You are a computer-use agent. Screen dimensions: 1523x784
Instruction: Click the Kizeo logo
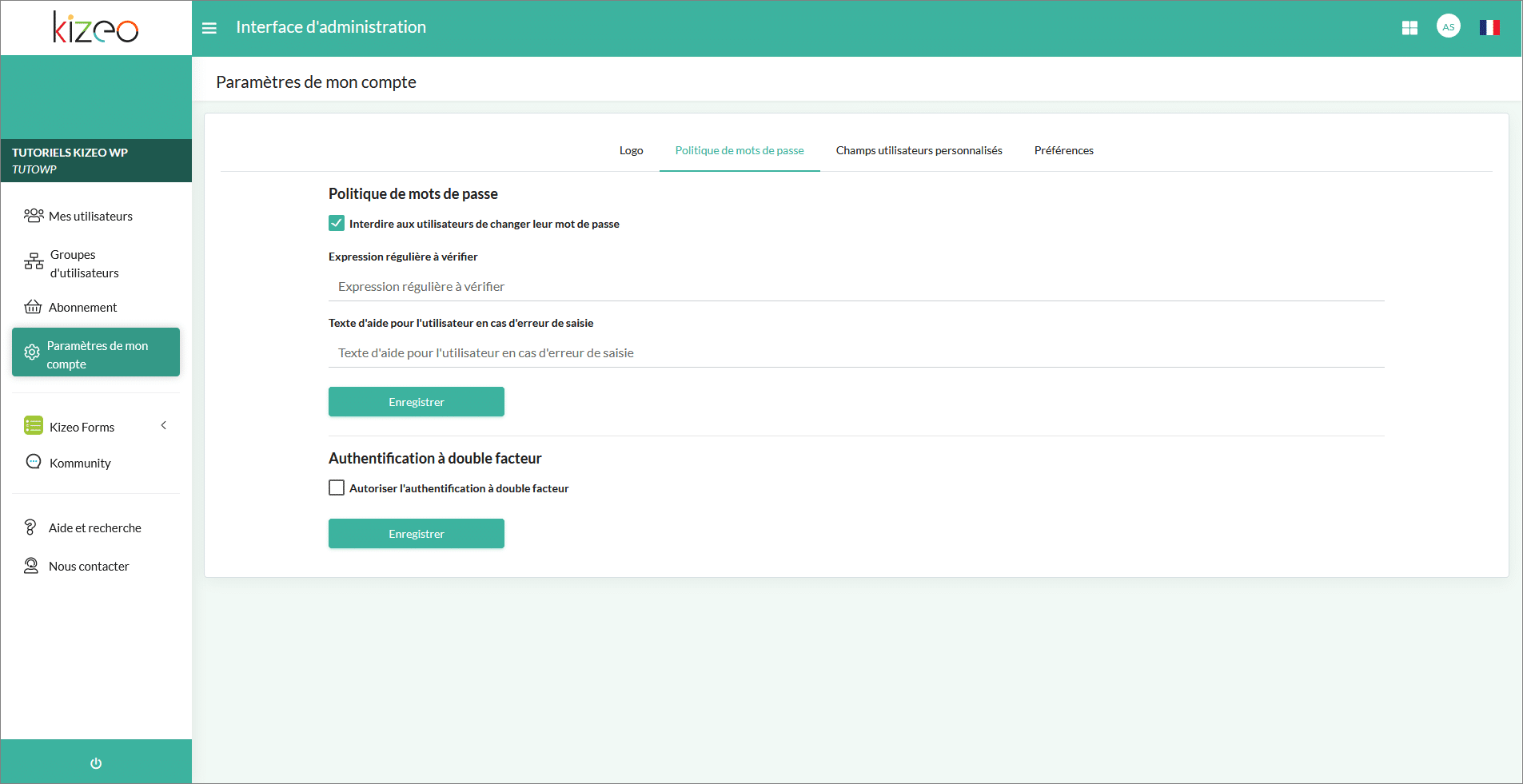pos(95,27)
